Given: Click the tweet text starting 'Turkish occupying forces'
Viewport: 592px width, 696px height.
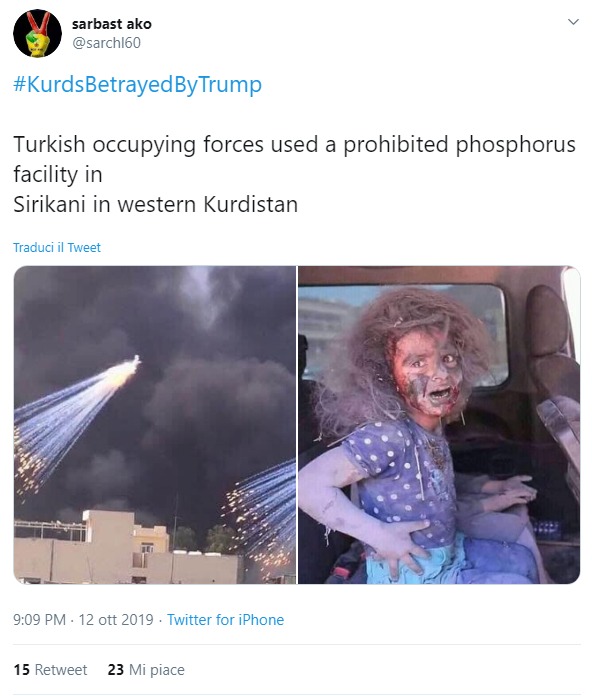Looking at the screenshot, I should [x=294, y=174].
